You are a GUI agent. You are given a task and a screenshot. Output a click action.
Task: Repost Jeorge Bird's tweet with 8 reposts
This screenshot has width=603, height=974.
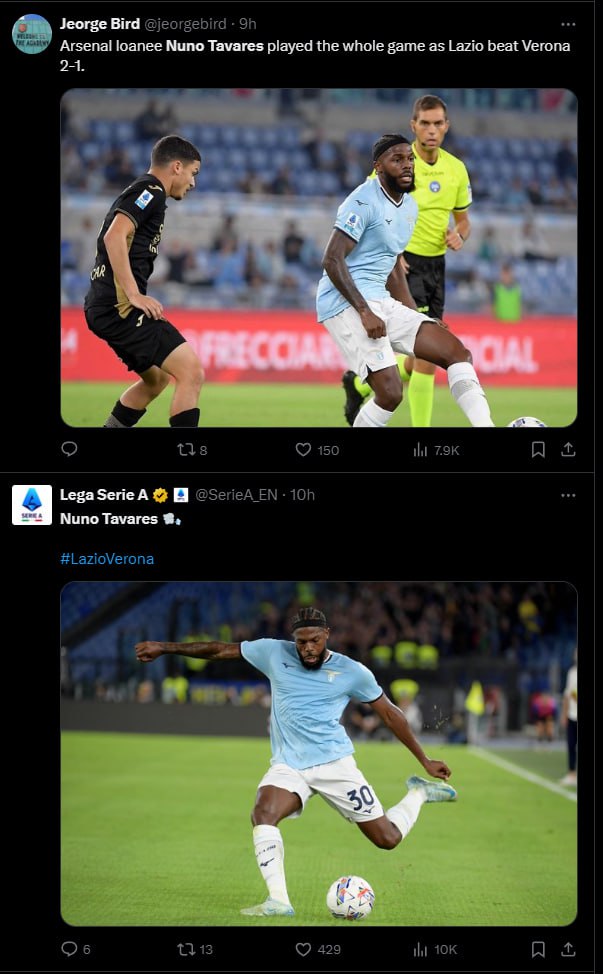tap(192, 450)
